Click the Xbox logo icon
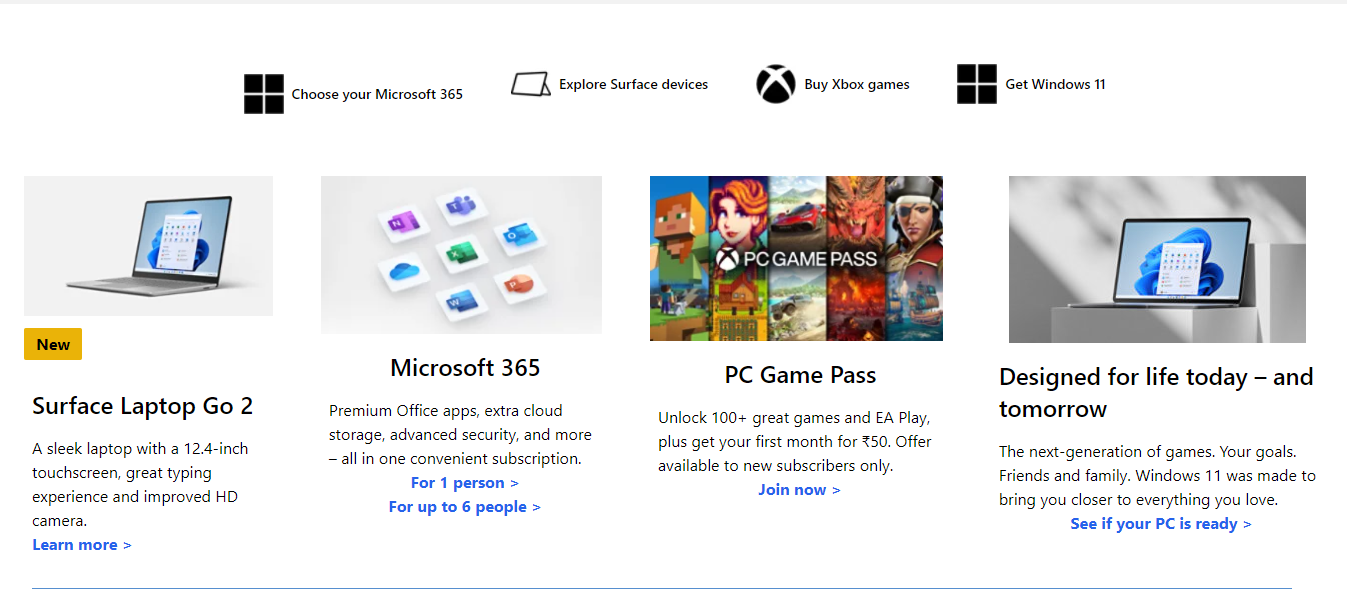 pos(773,84)
